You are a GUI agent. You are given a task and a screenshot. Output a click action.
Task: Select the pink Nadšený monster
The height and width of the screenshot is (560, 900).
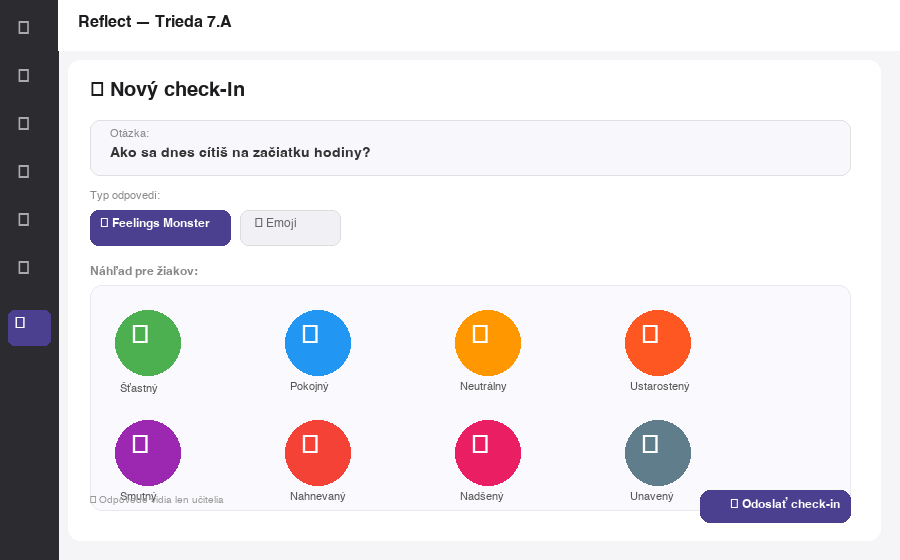point(488,453)
